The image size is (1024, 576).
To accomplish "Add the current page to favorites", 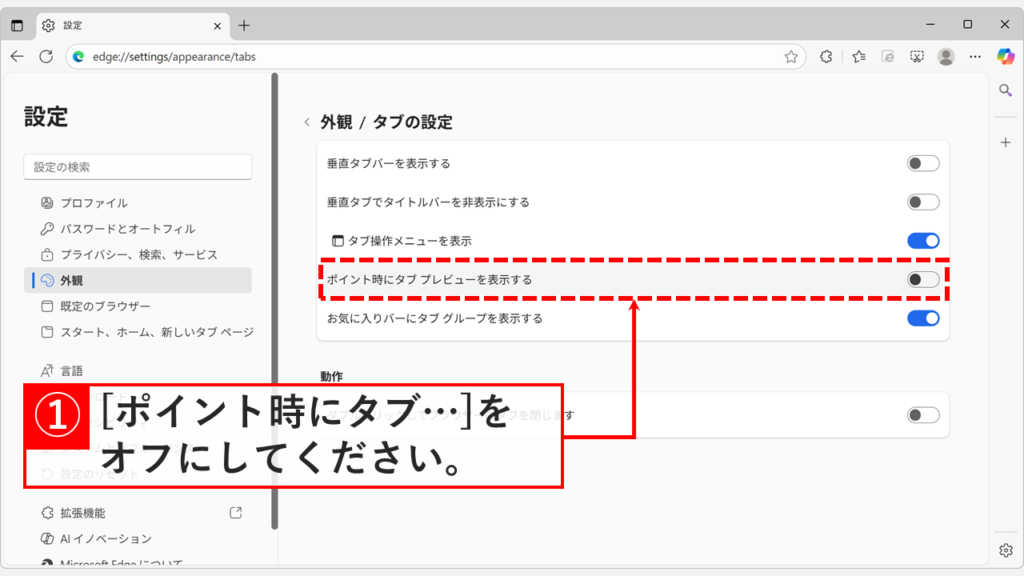I will coord(790,57).
